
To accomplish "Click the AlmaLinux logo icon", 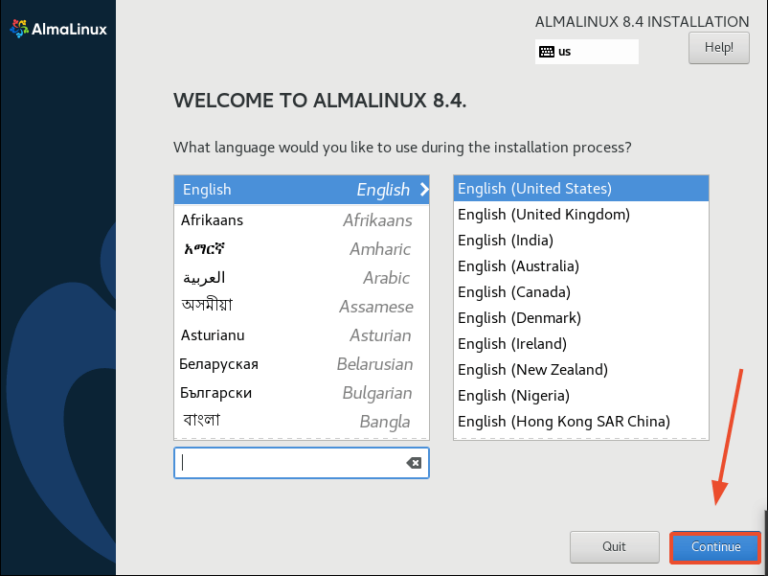I will 19,29.
